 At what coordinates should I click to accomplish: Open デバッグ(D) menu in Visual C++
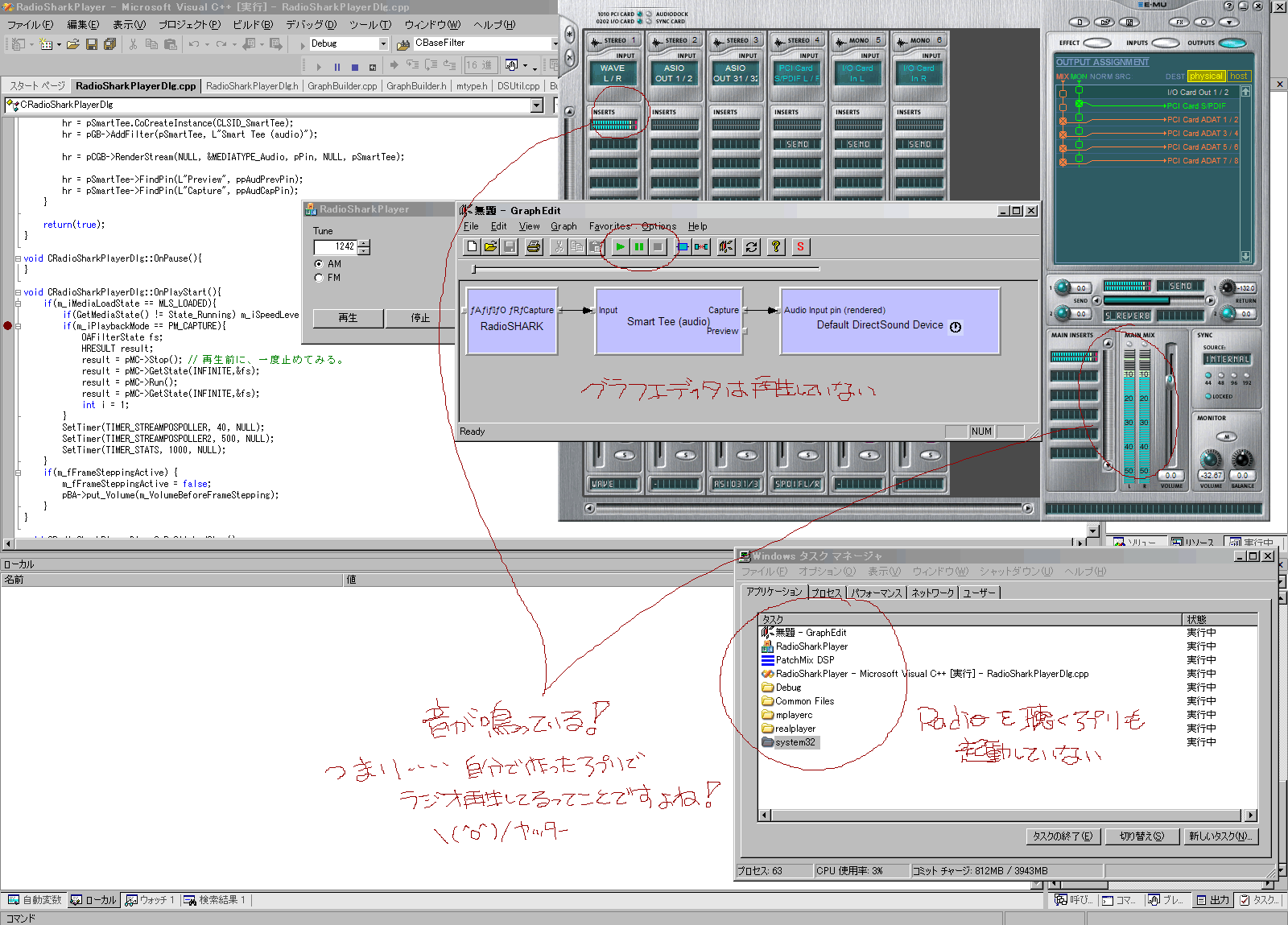point(311,25)
